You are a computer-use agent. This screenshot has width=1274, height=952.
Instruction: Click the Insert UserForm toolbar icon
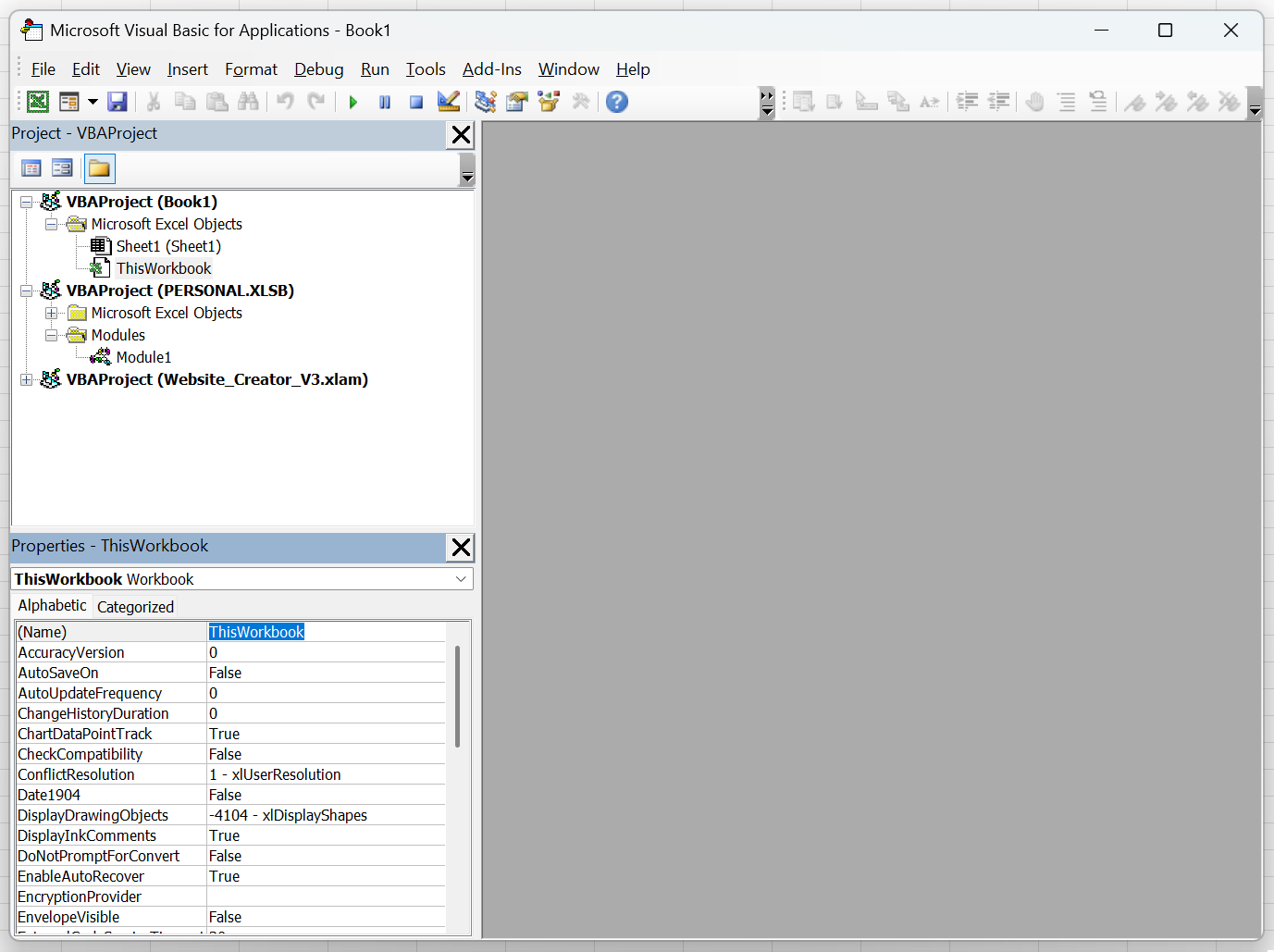click(x=69, y=102)
